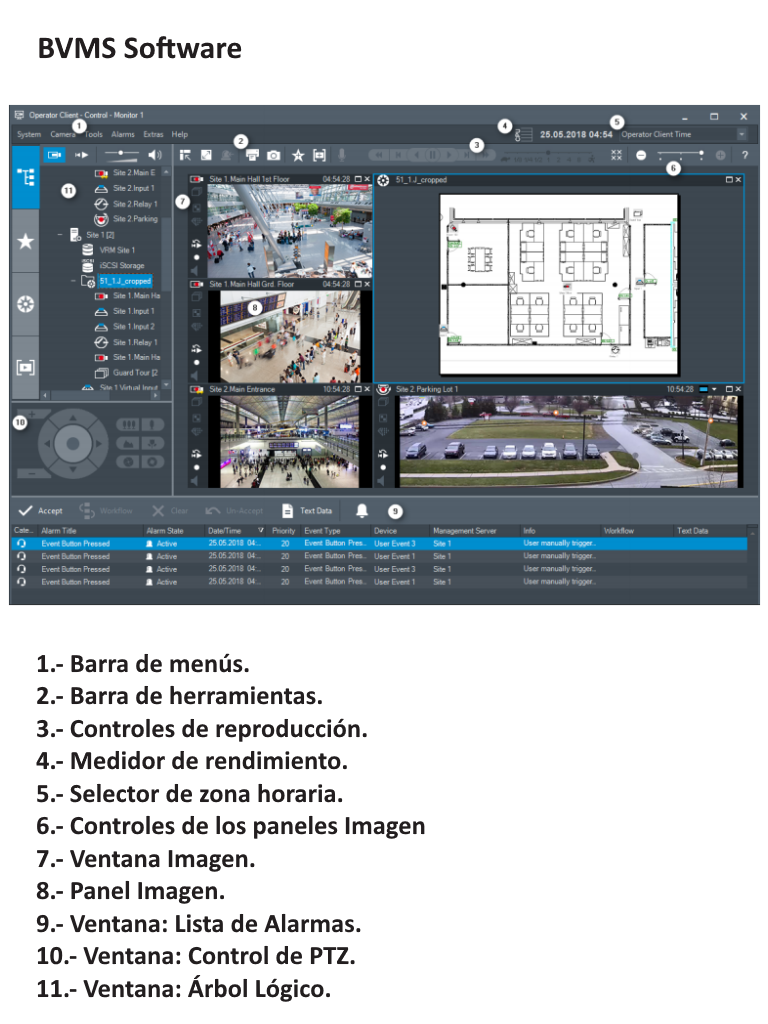The image size is (768, 1024).
Task: Accept the selected alarm
Action: point(40,511)
